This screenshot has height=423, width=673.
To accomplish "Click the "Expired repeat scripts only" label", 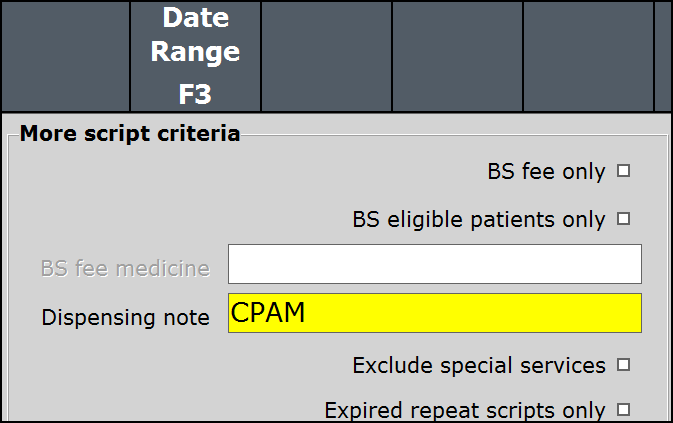I will [x=465, y=410].
